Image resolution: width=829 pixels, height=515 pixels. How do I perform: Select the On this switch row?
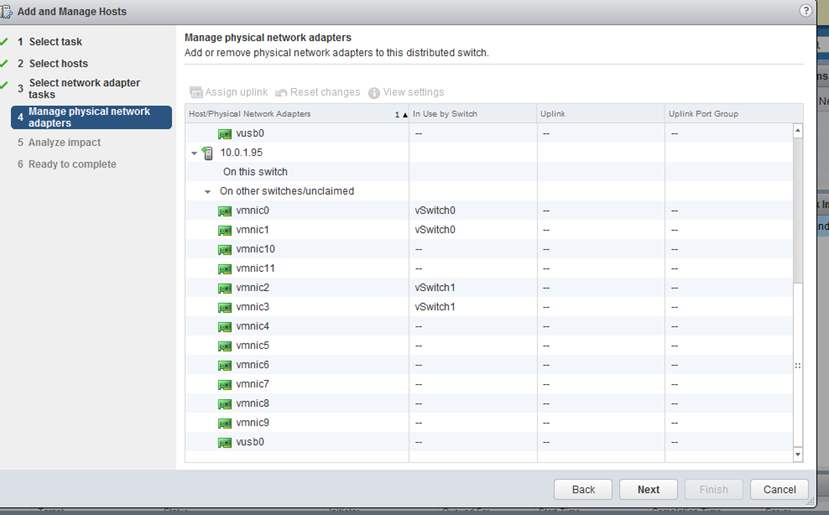[489, 172]
